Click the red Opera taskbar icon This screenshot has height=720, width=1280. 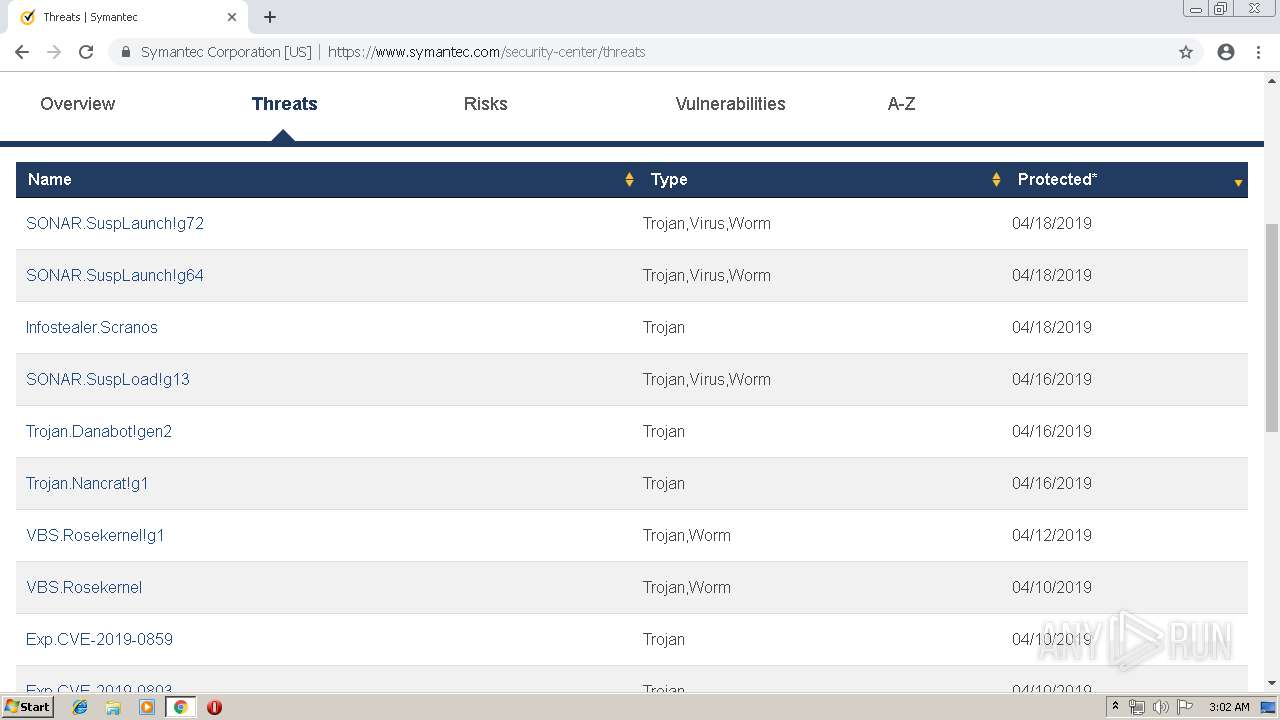214,707
